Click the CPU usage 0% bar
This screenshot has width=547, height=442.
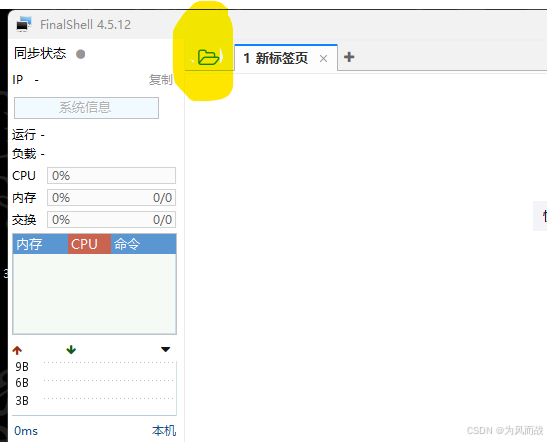pos(111,175)
